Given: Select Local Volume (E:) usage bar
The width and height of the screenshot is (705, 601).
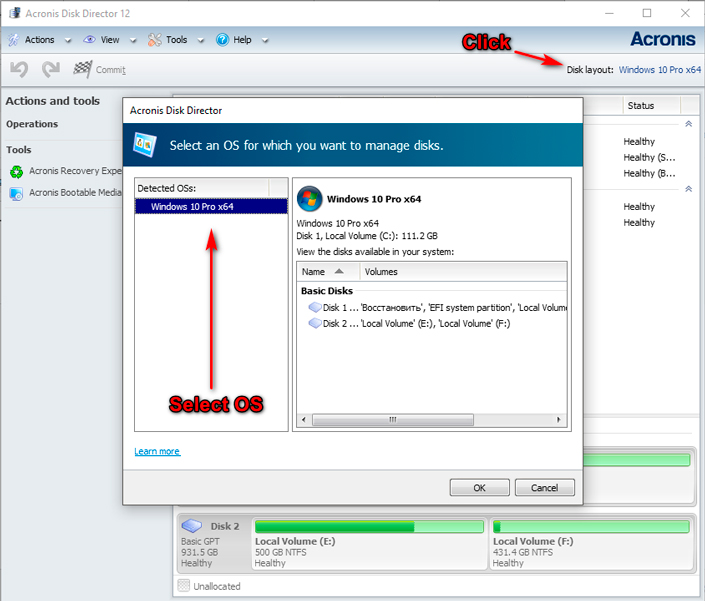Looking at the screenshot, I should click(369, 526).
